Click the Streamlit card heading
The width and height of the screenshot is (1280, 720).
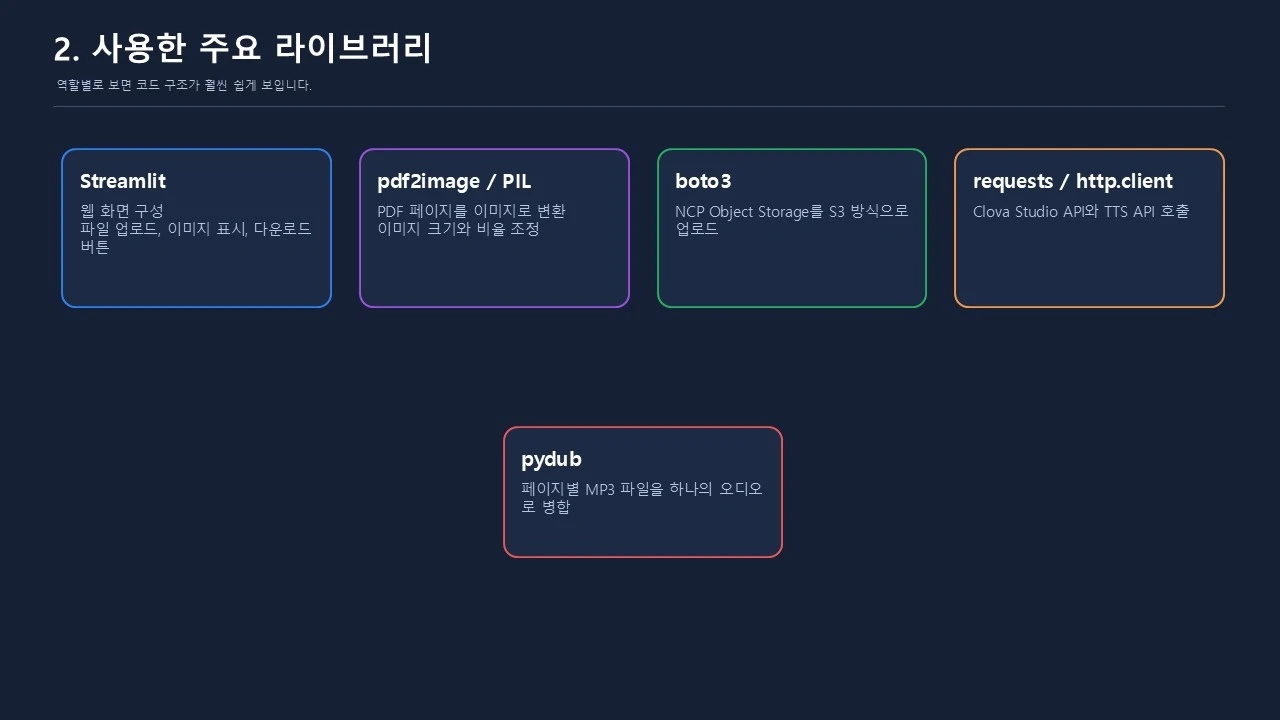(123, 181)
